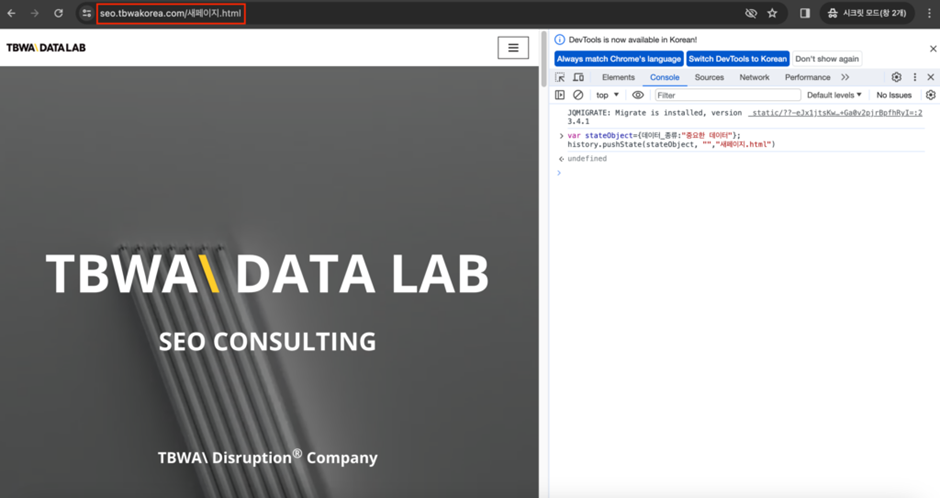The height and width of the screenshot is (498, 940).
Task: Open the site information icon in the address bar
Action: pyautogui.click(x=87, y=13)
